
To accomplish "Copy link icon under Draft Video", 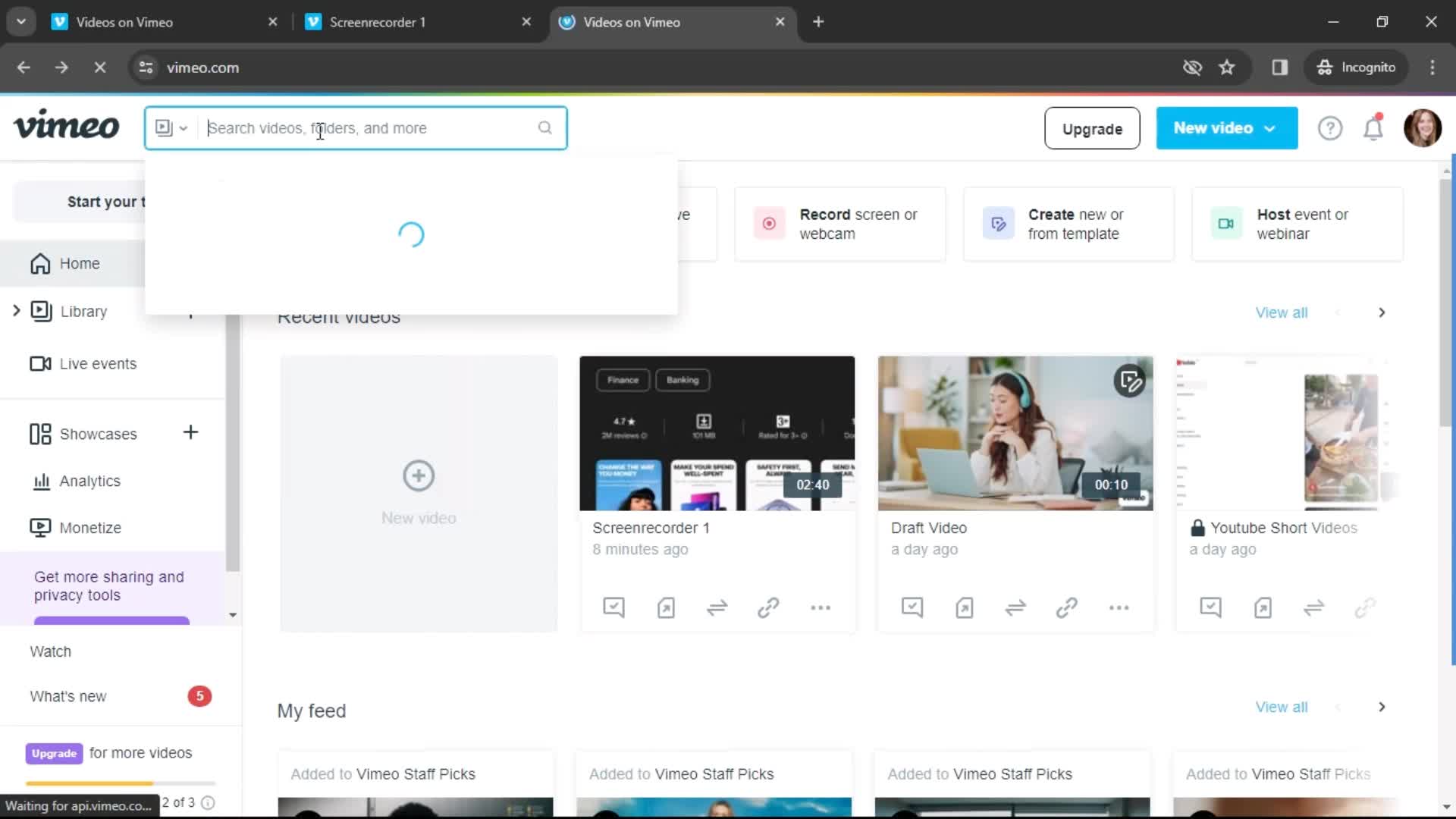I will click(1067, 607).
